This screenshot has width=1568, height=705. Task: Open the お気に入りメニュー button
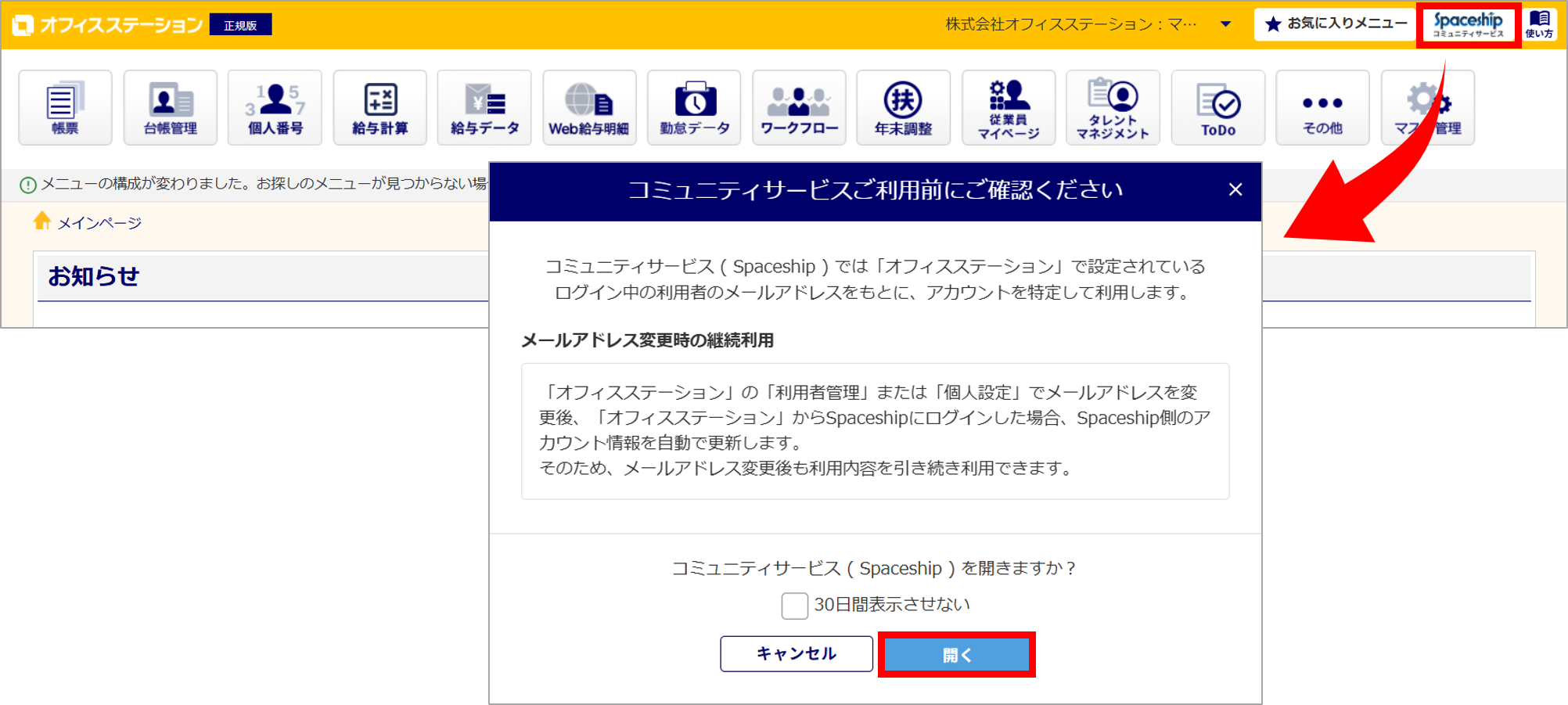(1335, 24)
